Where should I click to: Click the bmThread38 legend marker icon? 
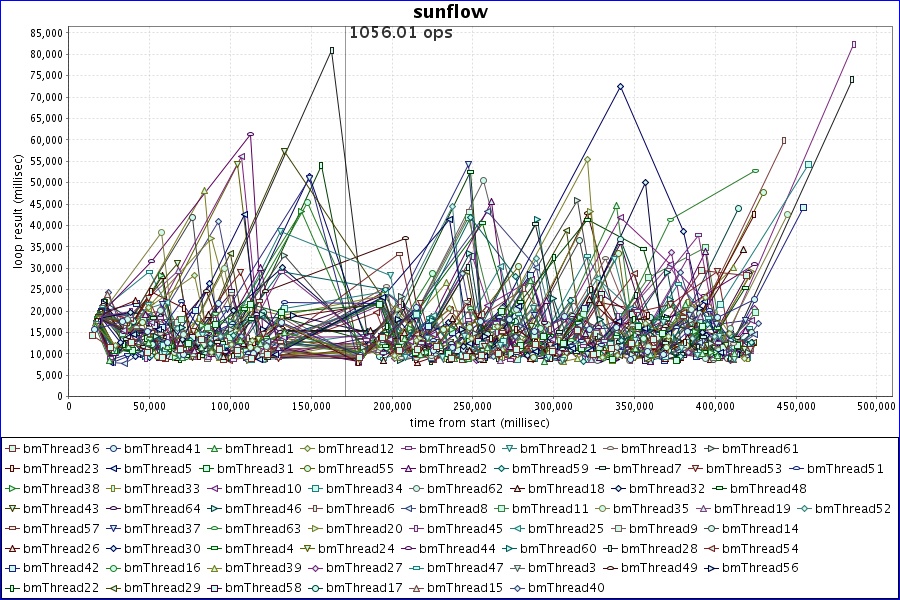[x=12, y=488]
